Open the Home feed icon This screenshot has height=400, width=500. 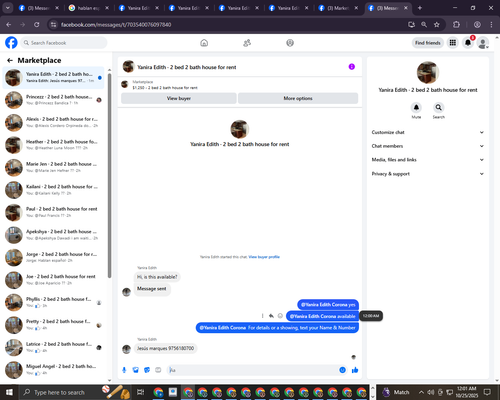[x=204, y=43]
